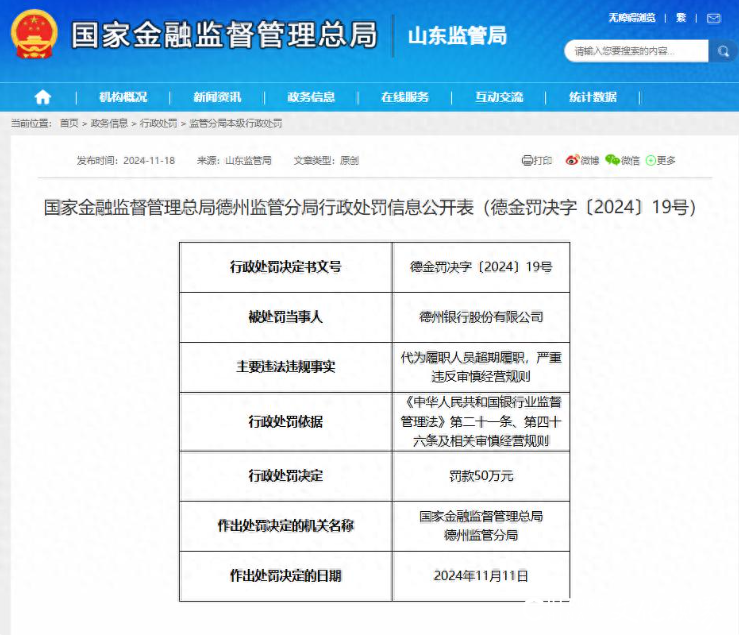Viewport: 739px width, 641px height.
Task: Select the 被处罚当事人 header cell
Action: coord(286,317)
